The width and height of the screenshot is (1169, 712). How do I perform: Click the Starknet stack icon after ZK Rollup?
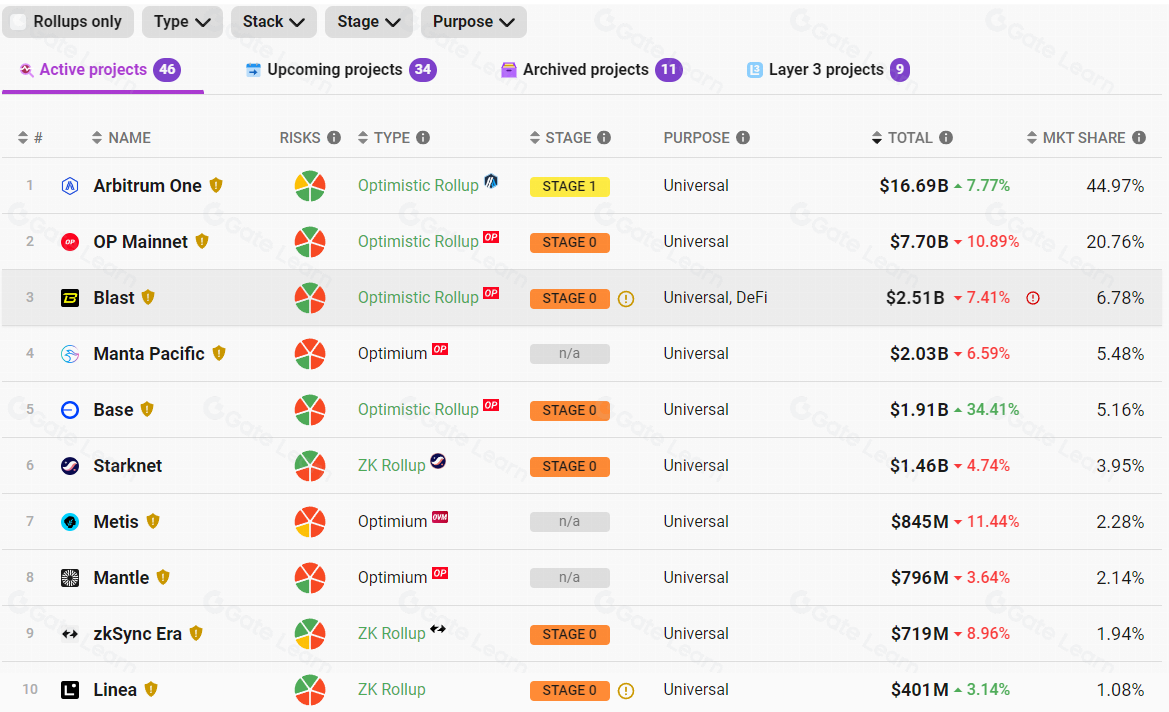point(438,462)
